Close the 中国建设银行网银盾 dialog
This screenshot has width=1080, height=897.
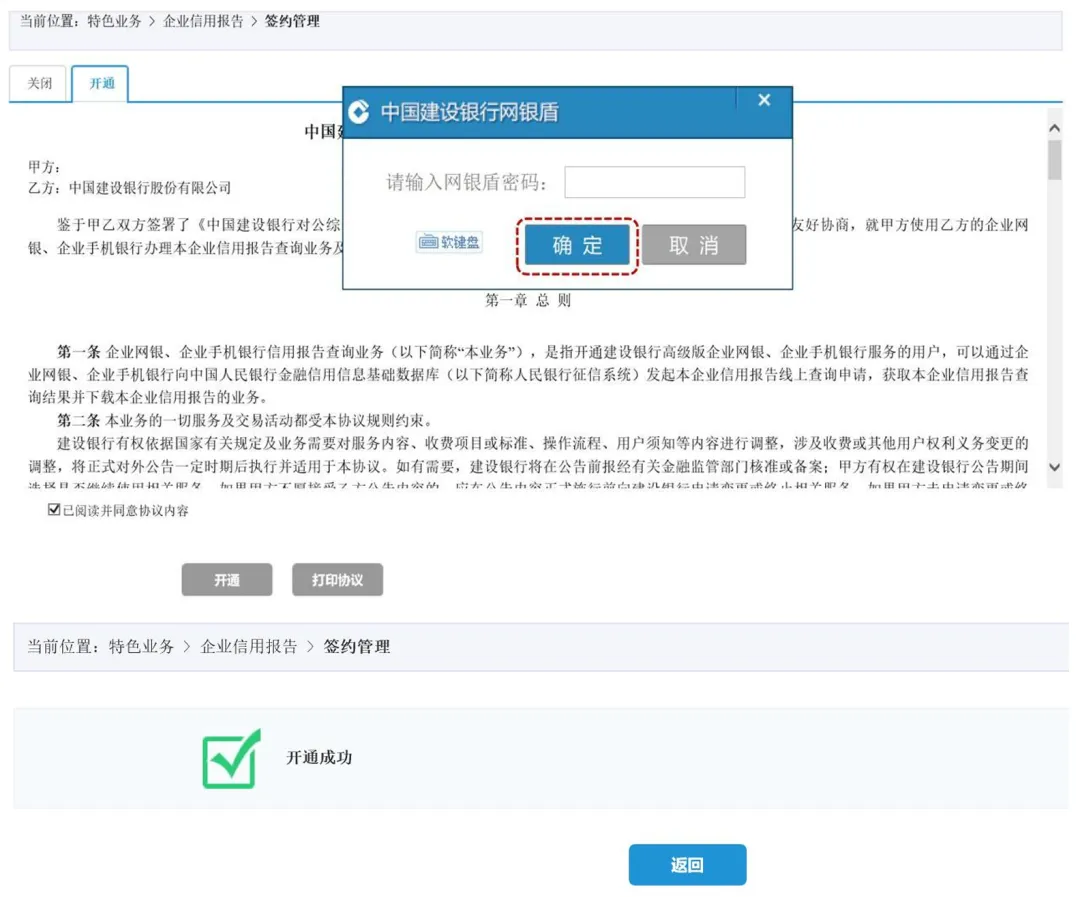(x=764, y=100)
